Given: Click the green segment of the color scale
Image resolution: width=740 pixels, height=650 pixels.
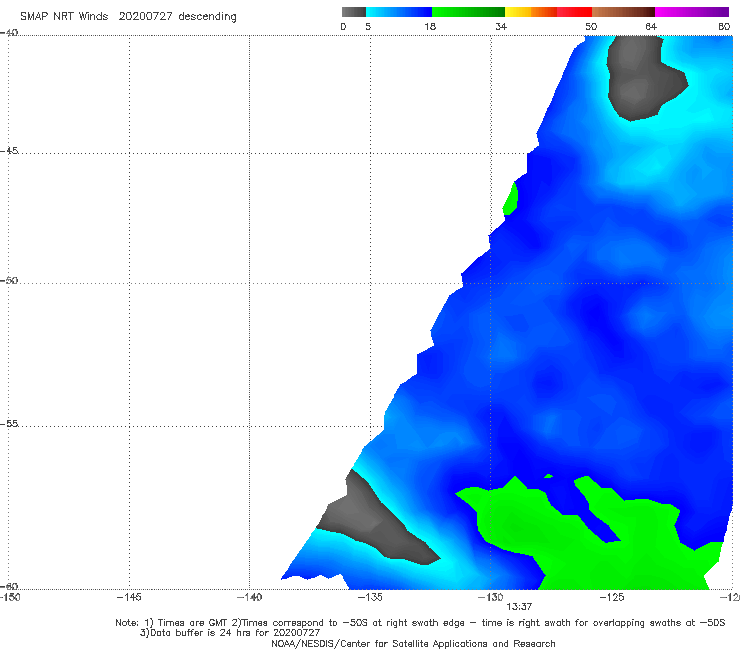Looking at the screenshot, I should tap(468, 12).
